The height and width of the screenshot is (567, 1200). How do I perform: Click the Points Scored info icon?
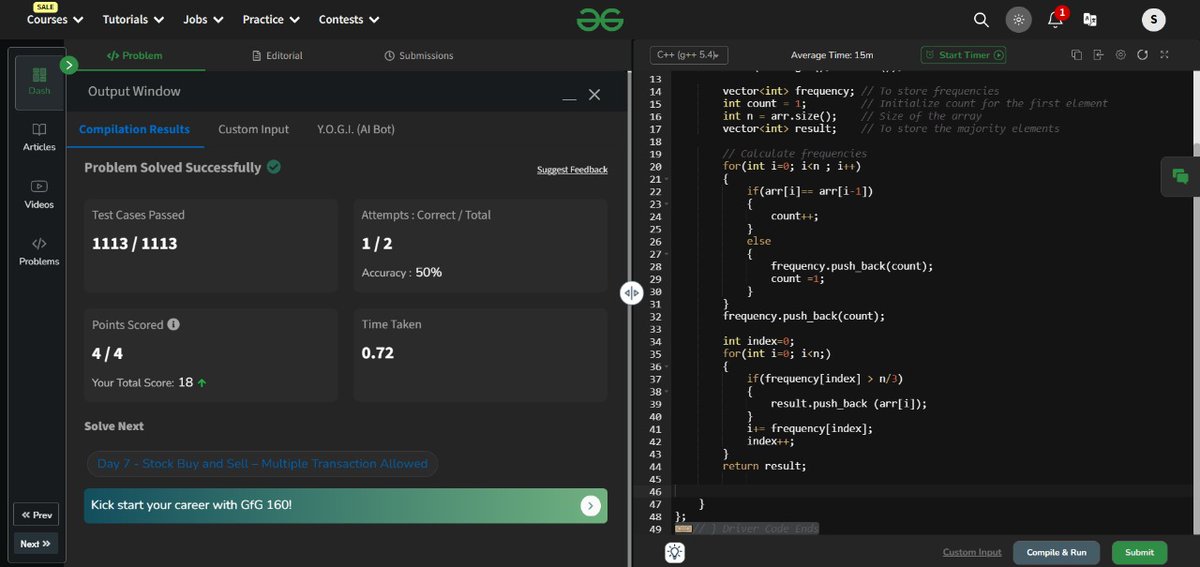[x=174, y=325]
